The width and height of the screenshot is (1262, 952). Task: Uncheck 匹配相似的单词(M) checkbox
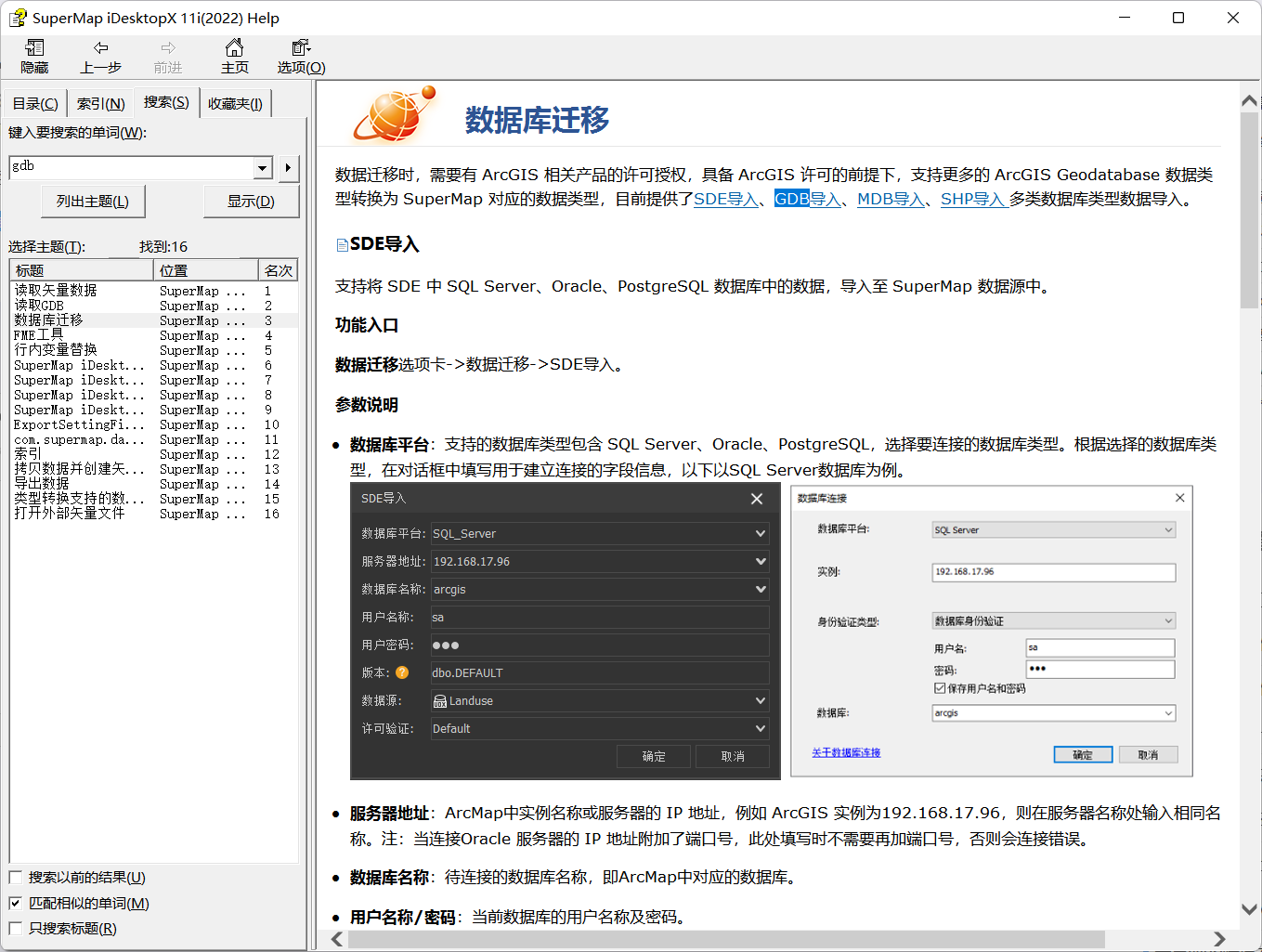[x=16, y=903]
